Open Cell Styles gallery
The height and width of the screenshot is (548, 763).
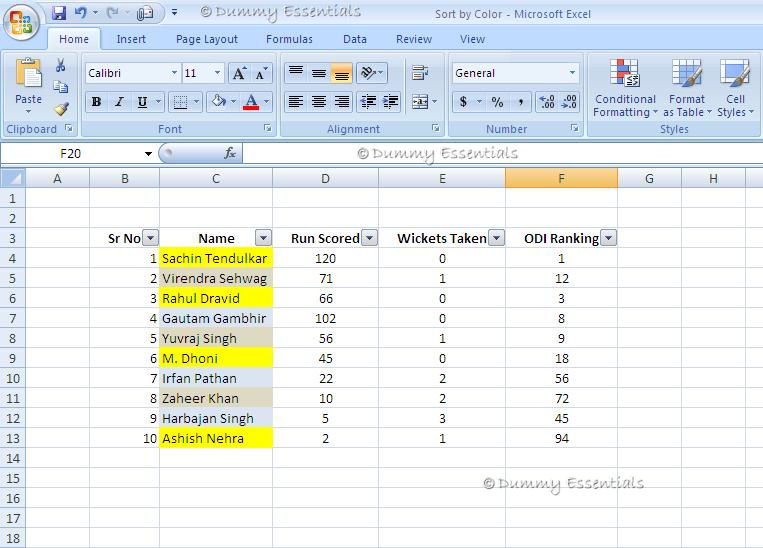pyautogui.click(x=735, y=88)
